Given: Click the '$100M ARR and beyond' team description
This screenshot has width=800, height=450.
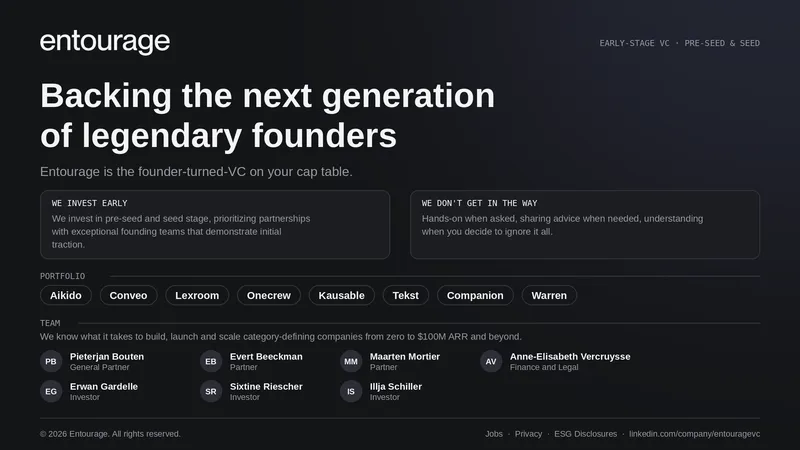Looking at the screenshot, I should (x=281, y=336).
